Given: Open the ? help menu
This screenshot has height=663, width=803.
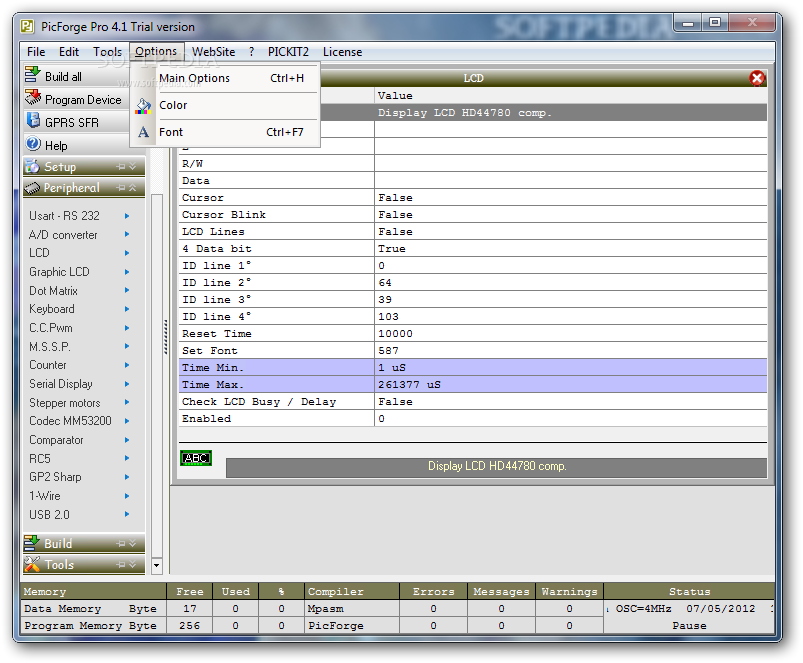Looking at the screenshot, I should [x=251, y=52].
